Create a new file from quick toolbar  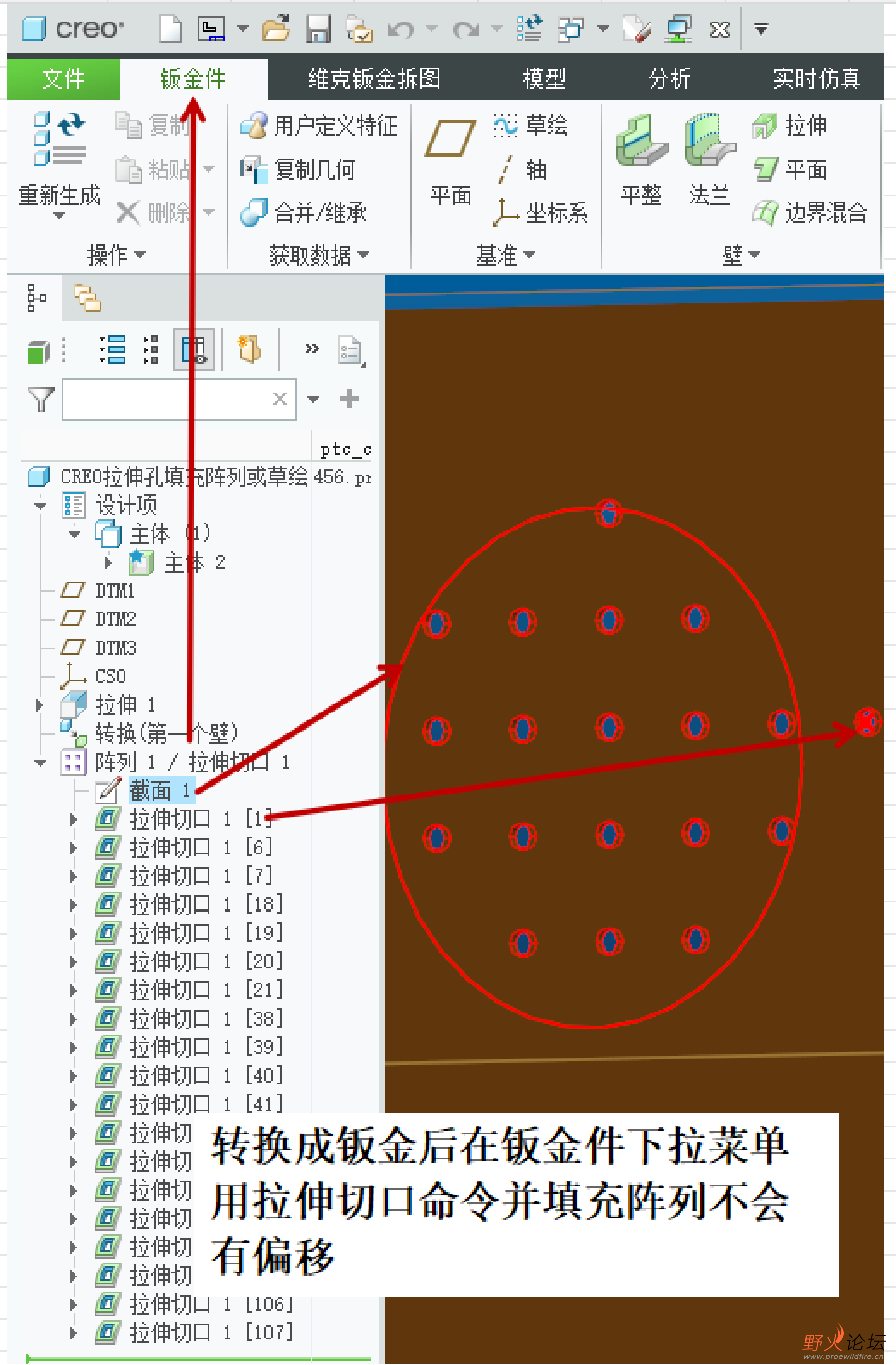click(170, 29)
